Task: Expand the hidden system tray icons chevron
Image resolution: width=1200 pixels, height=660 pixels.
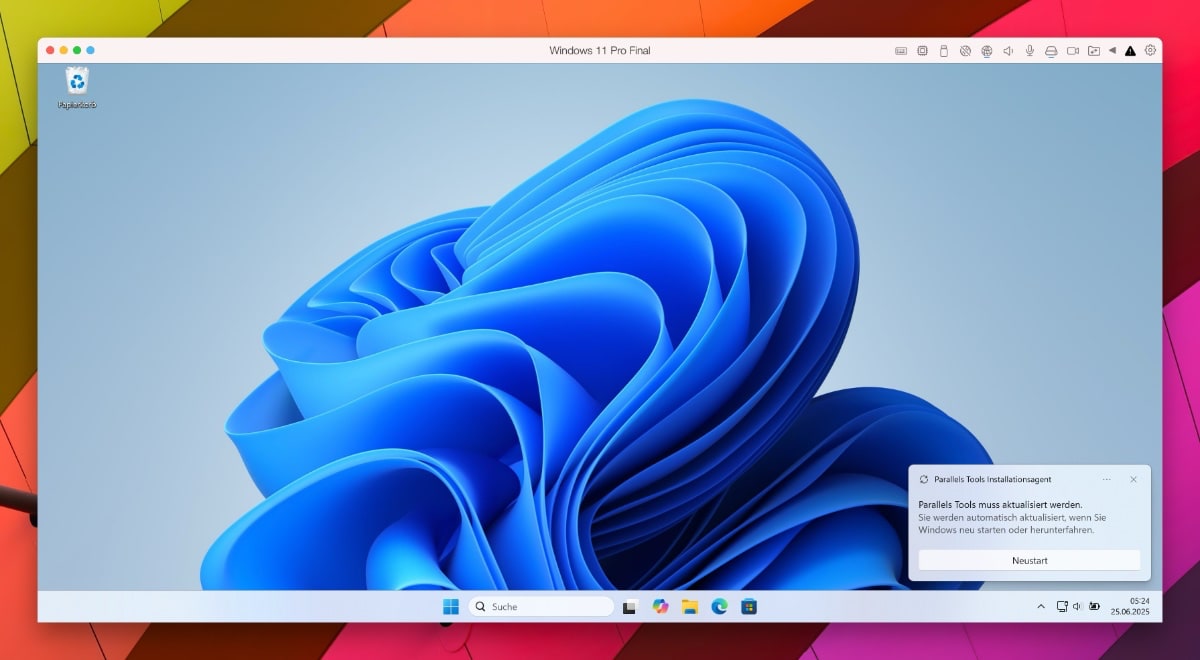Action: [x=1041, y=606]
